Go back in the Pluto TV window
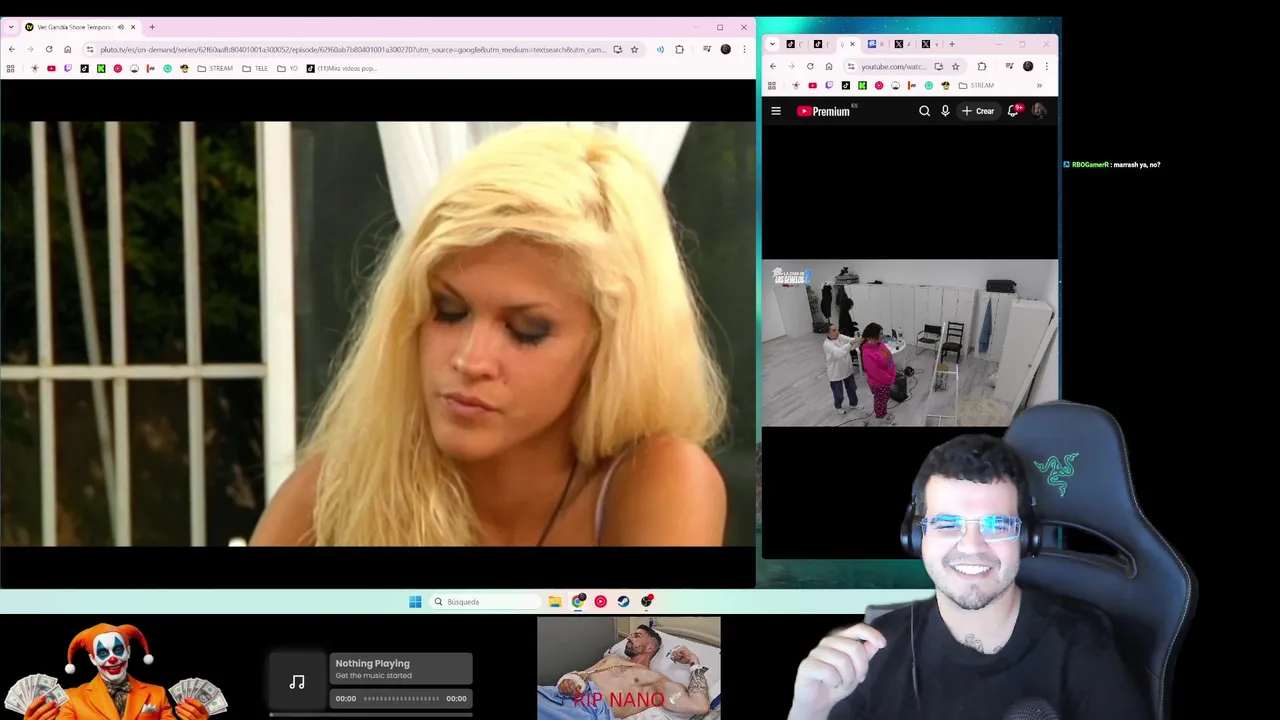 coord(12,49)
